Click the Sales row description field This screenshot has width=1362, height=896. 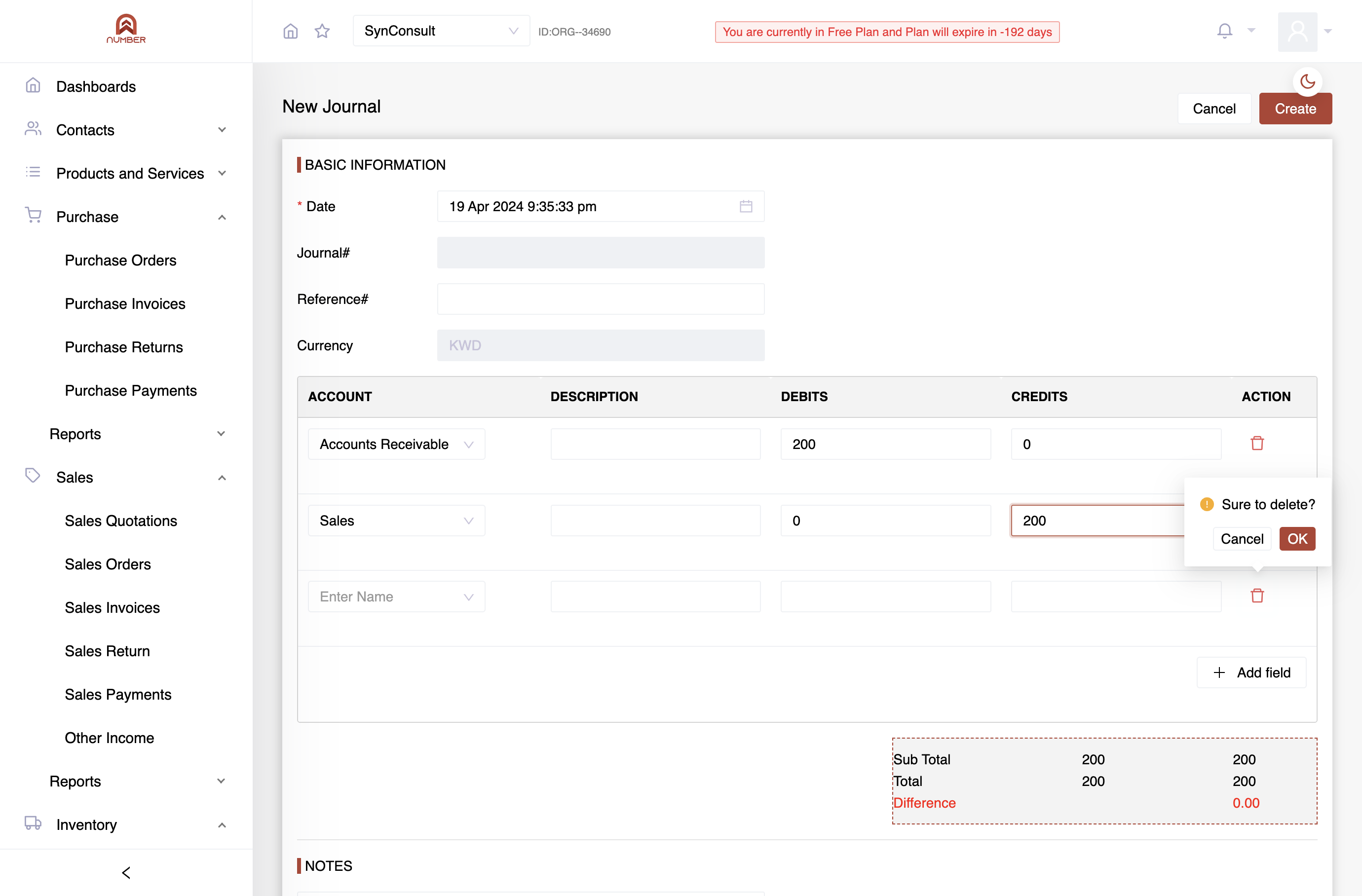(655, 521)
